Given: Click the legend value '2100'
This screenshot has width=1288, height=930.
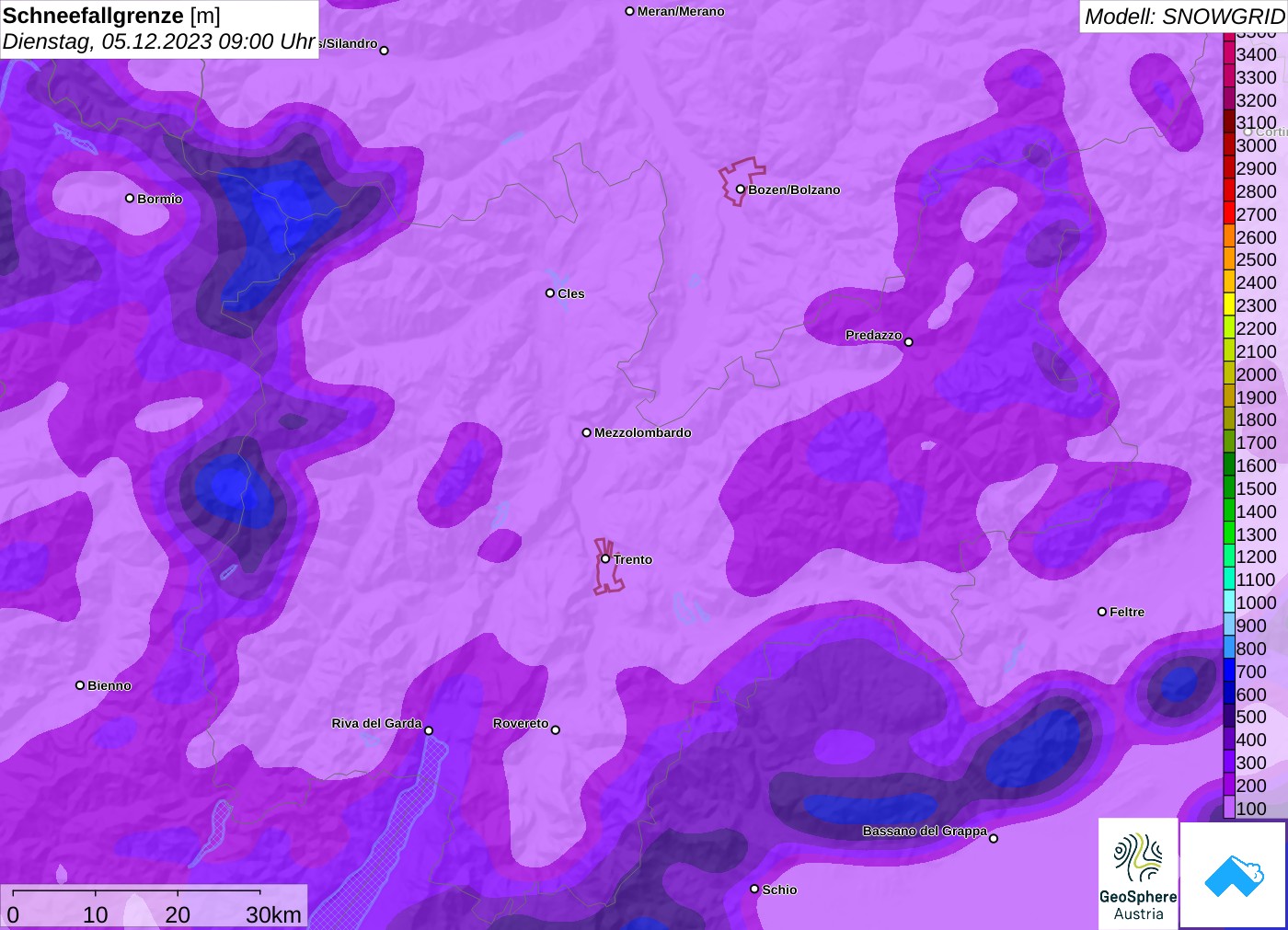Looking at the screenshot, I should click(x=1257, y=351).
